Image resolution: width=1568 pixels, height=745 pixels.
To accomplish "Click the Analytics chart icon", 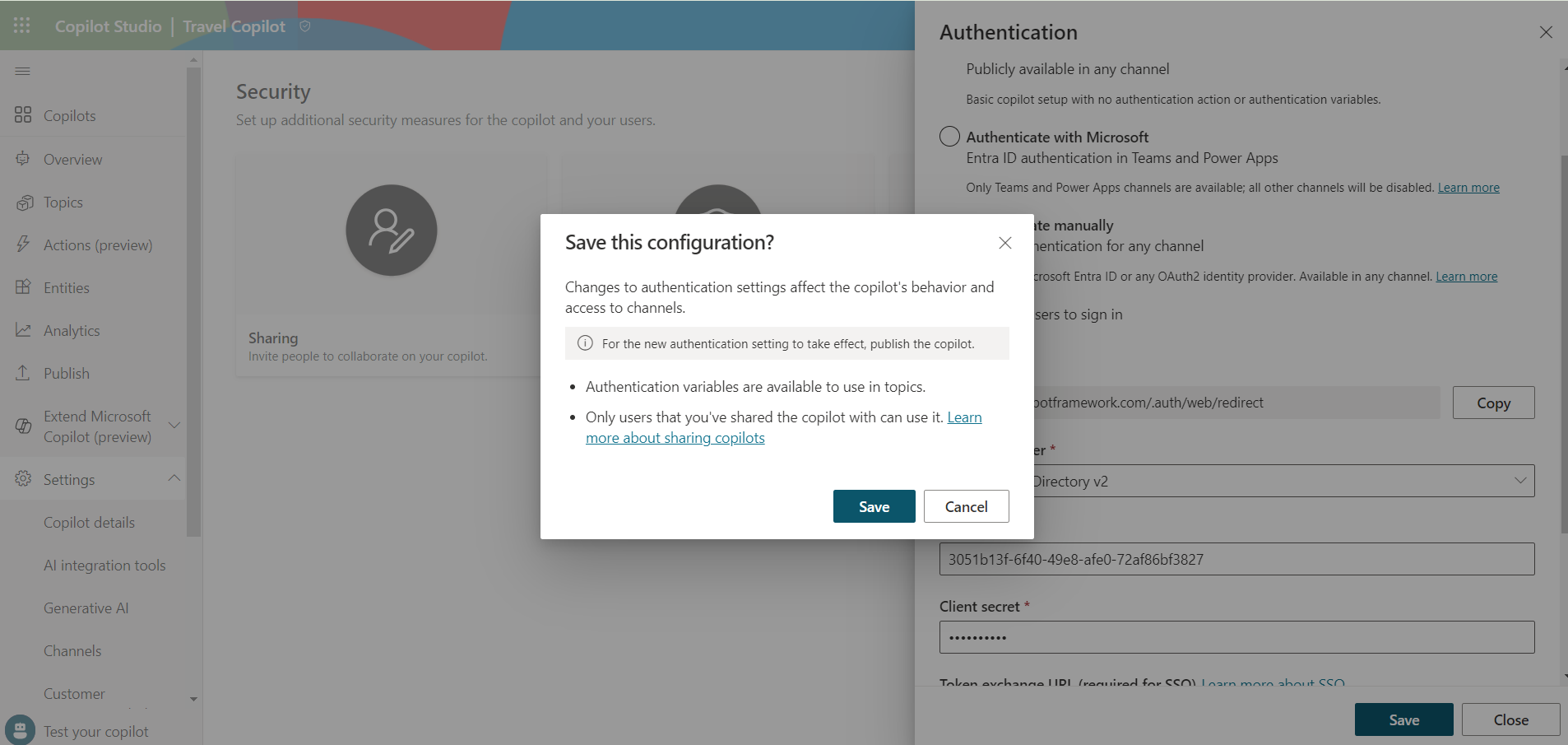I will pyautogui.click(x=23, y=330).
